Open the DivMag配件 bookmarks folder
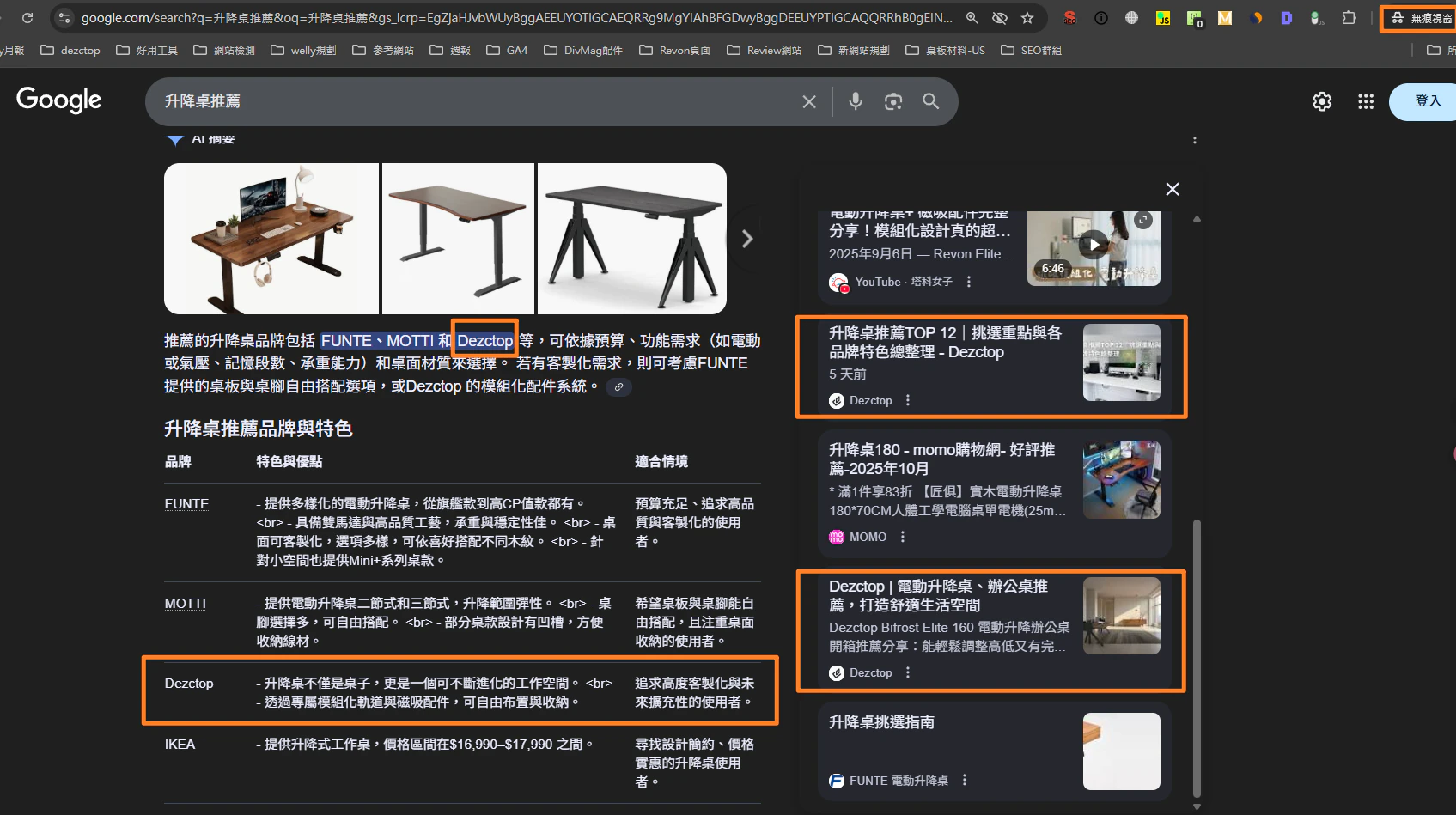The height and width of the screenshot is (815, 1456). click(x=583, y=50)
